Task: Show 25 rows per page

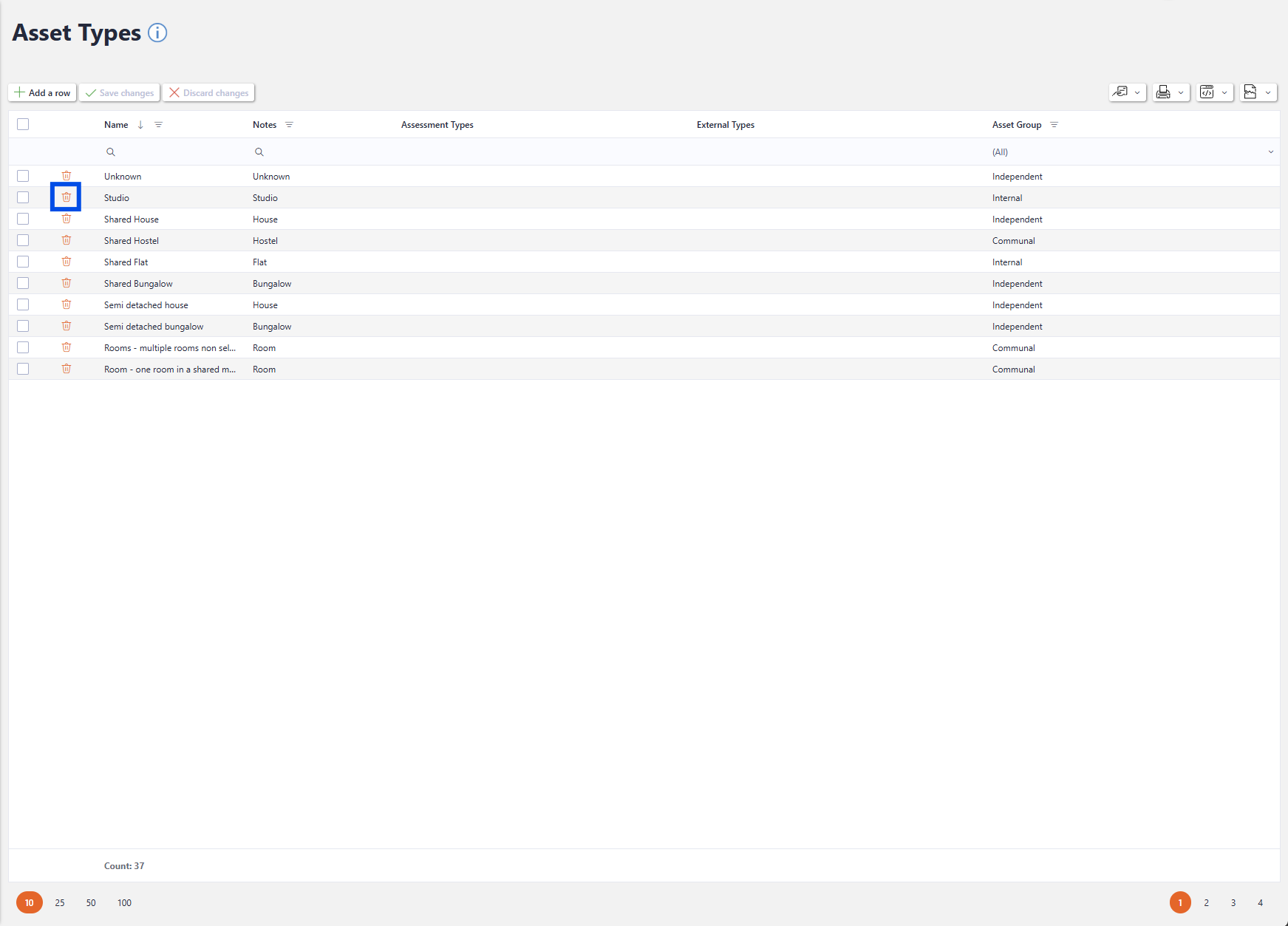Action: tap(60, 902)
